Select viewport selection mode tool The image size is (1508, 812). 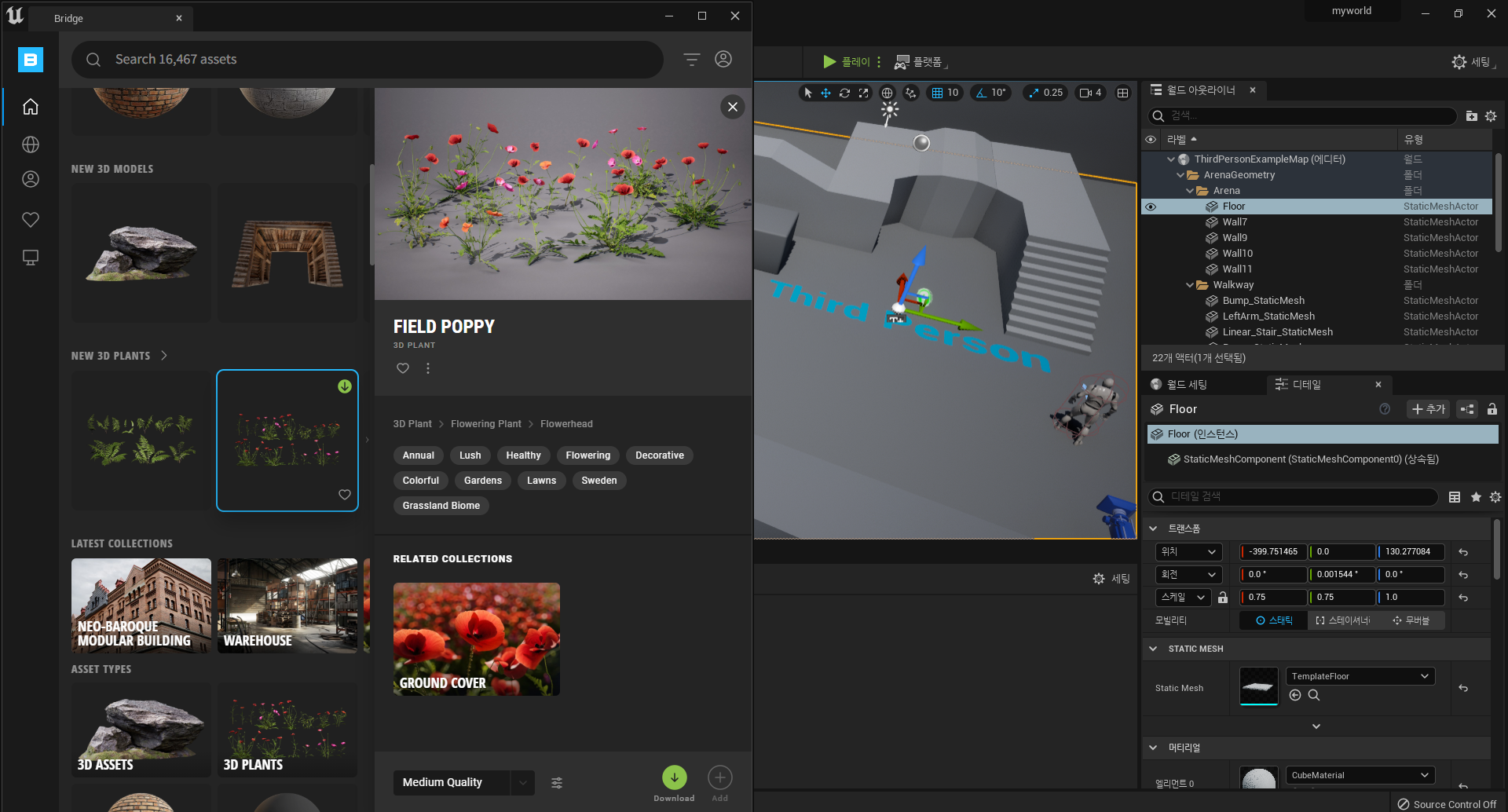(808, 93)
